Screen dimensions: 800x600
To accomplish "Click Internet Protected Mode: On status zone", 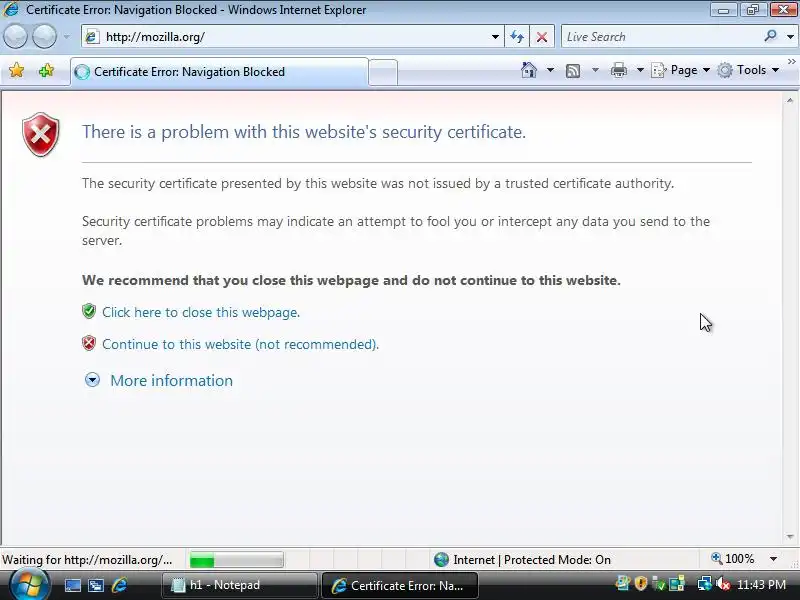I will point(522,560).
